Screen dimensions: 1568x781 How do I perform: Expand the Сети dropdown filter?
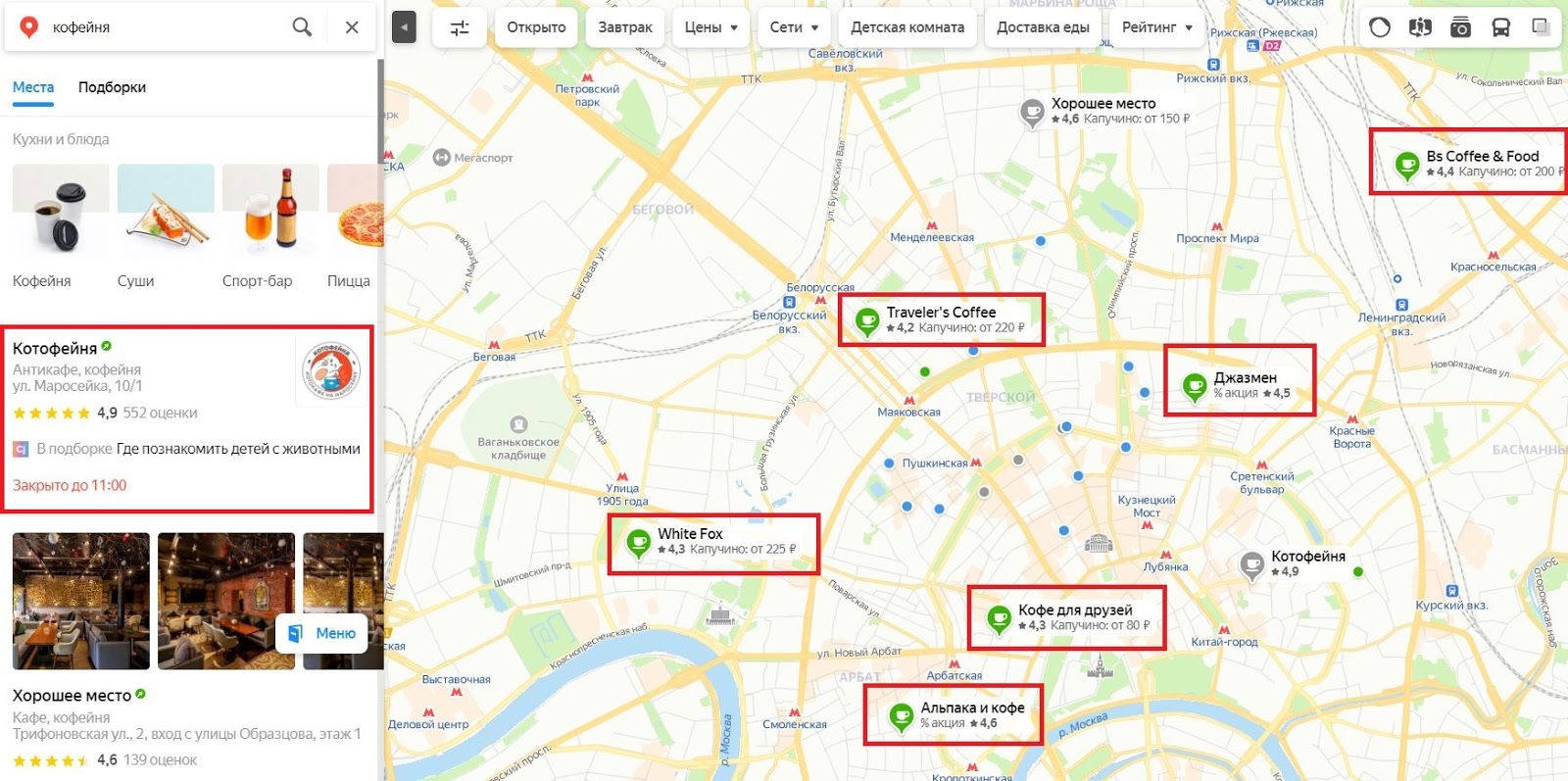click(x=794, y=27)
